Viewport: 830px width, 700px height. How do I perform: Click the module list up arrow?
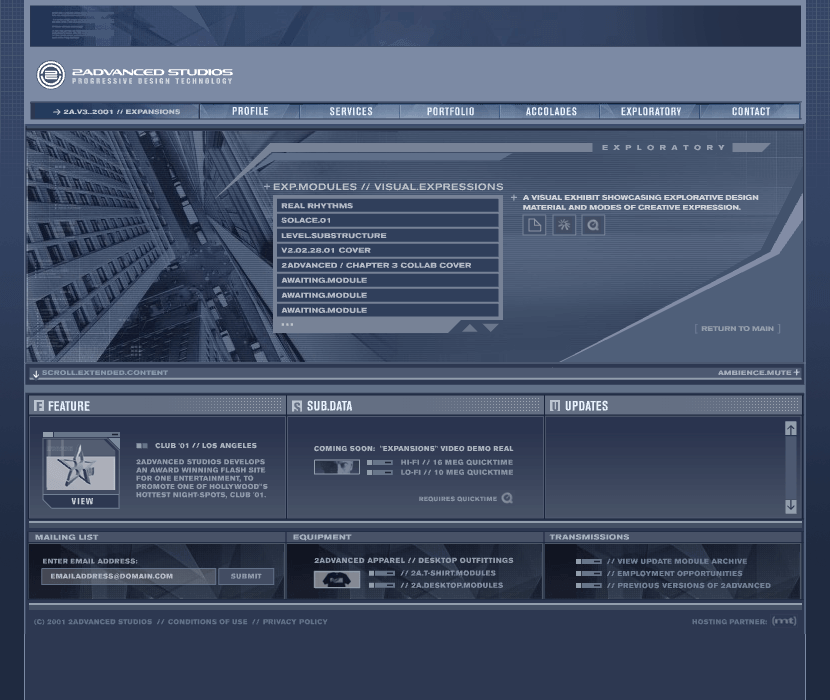(x=470, y=328)
